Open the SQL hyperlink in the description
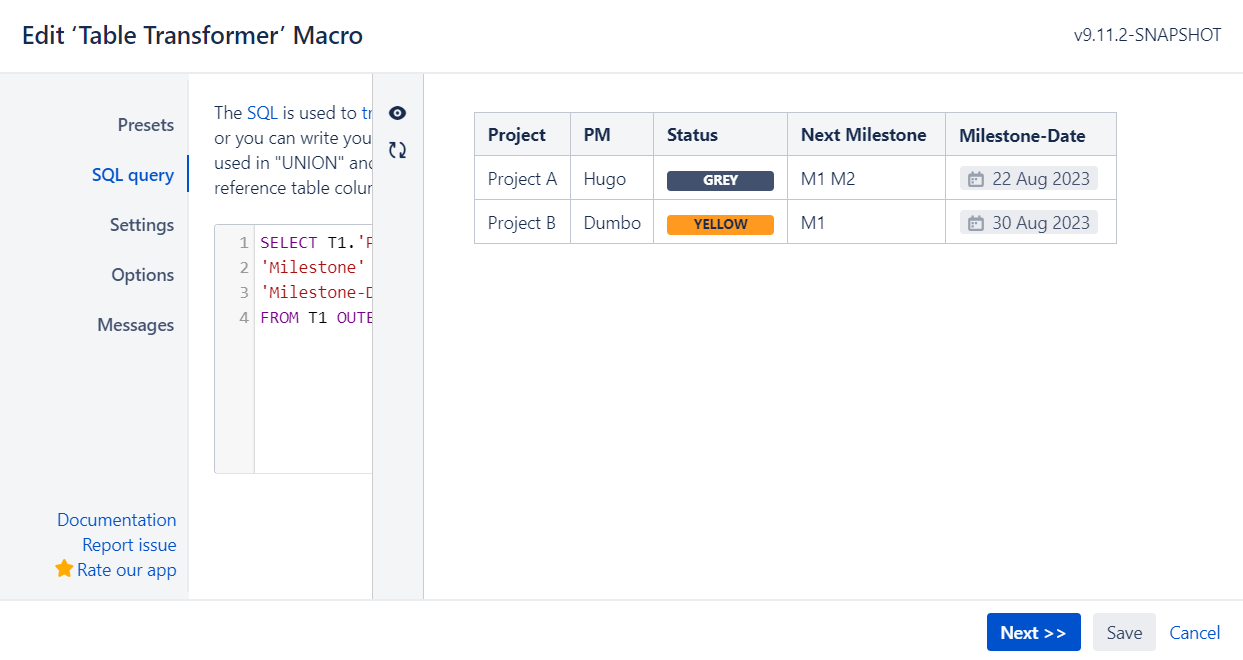The width and height of the screenshot is (1243, 660). [264, 112]
